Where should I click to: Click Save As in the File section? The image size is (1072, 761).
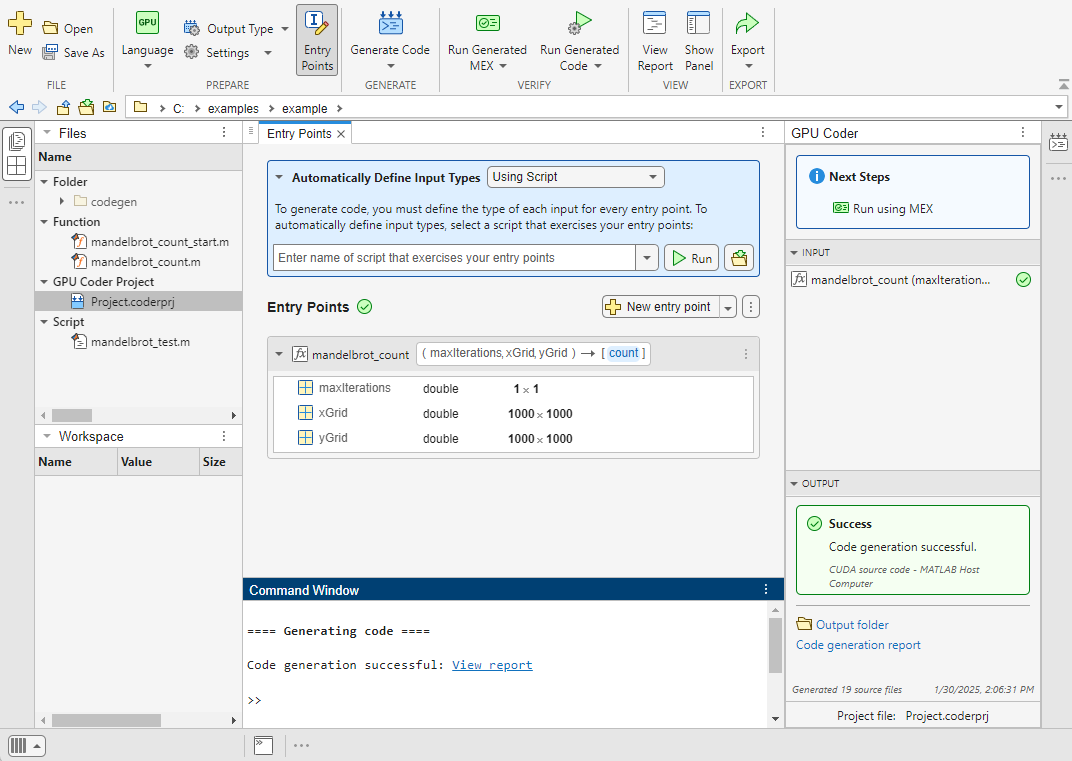[x=73, y=53]
